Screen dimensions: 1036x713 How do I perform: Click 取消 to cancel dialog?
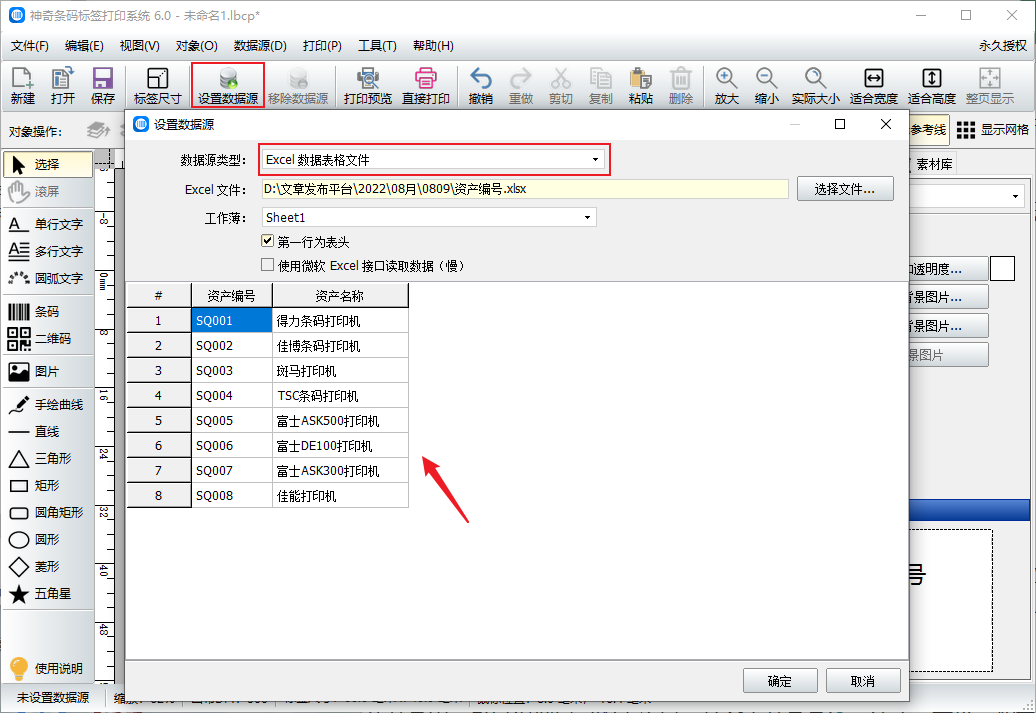863,681
